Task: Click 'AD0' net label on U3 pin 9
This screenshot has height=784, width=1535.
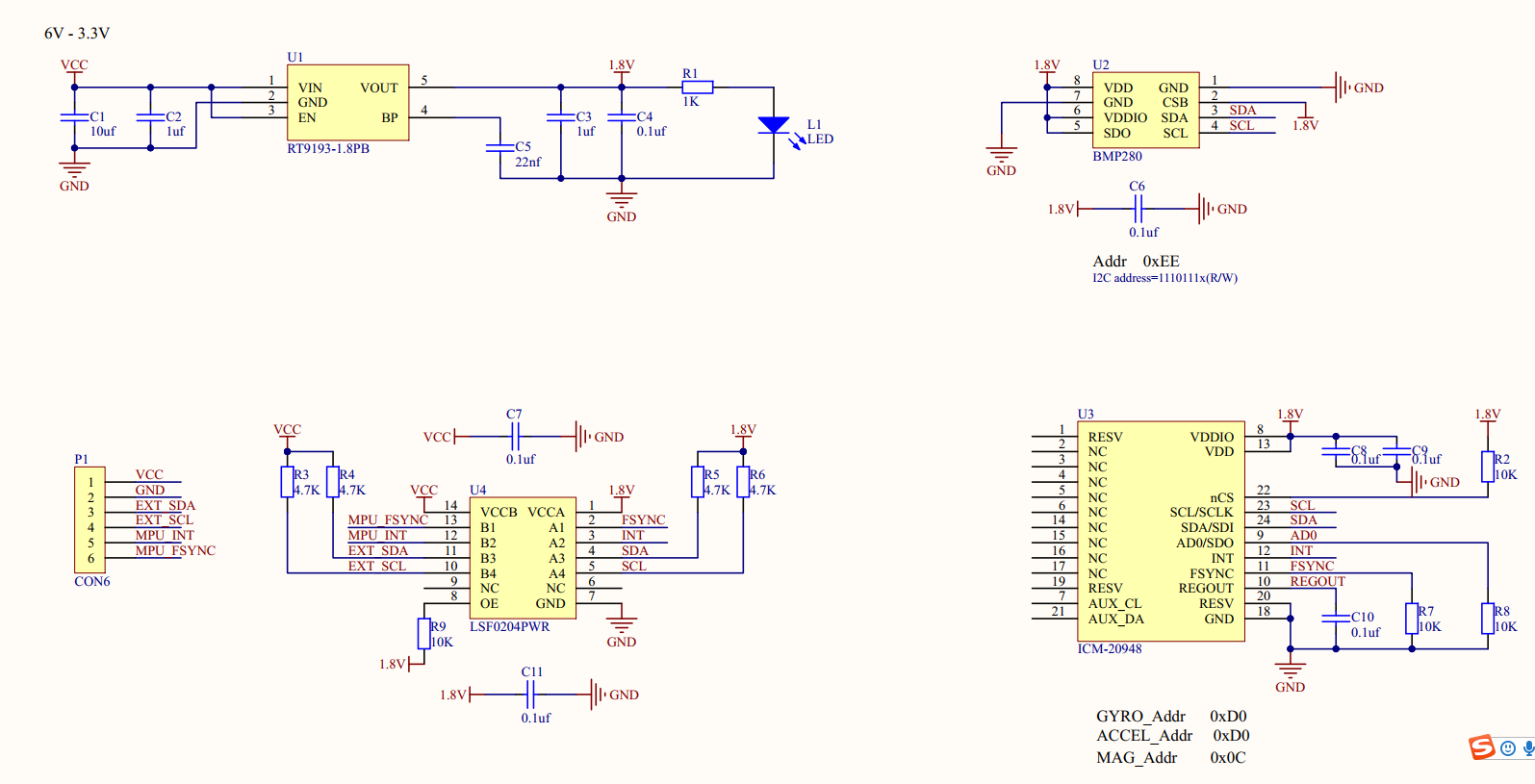Action: pos(1303,535)
